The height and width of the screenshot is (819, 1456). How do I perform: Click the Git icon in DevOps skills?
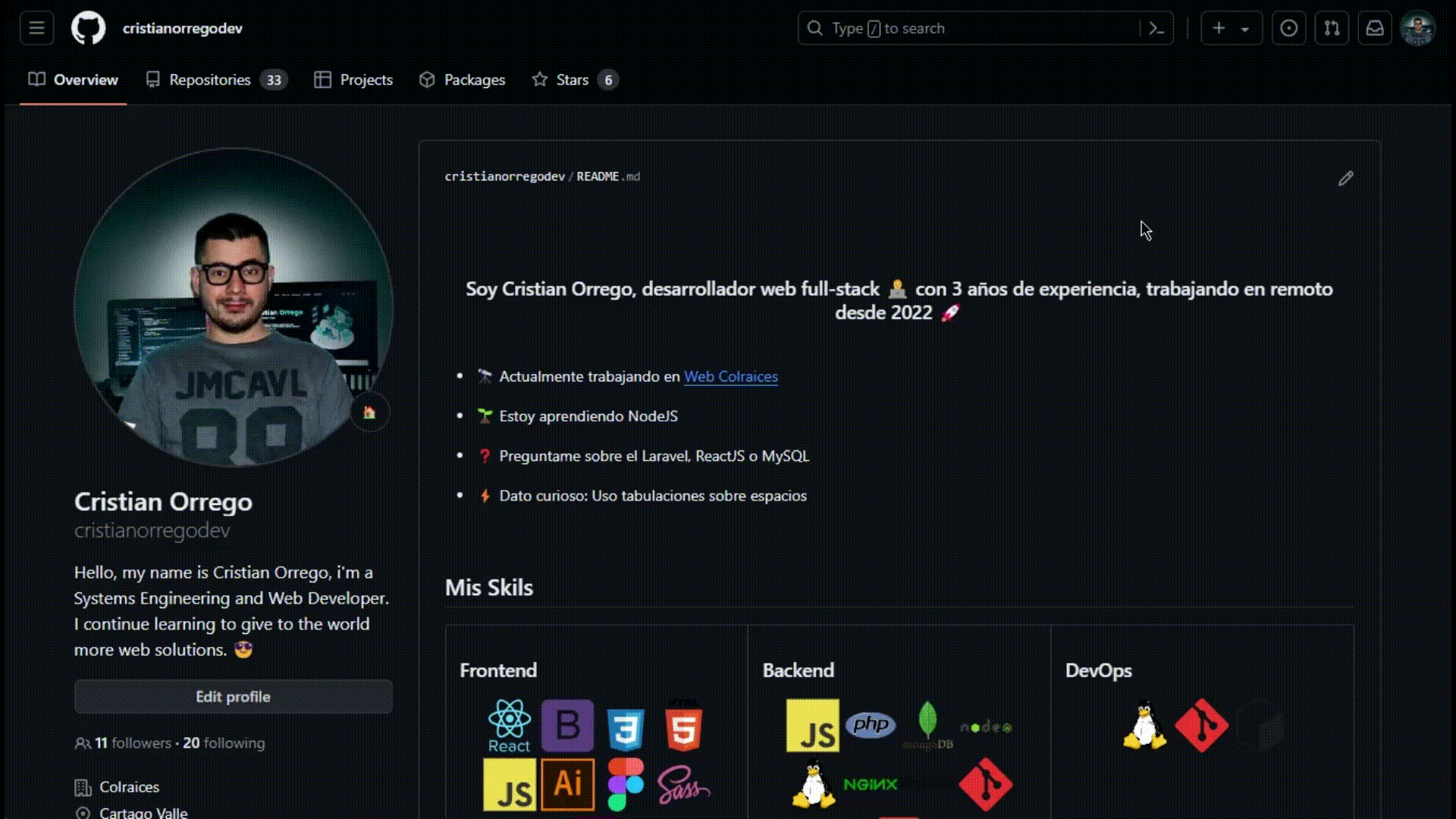click(x=1201, y=727)
